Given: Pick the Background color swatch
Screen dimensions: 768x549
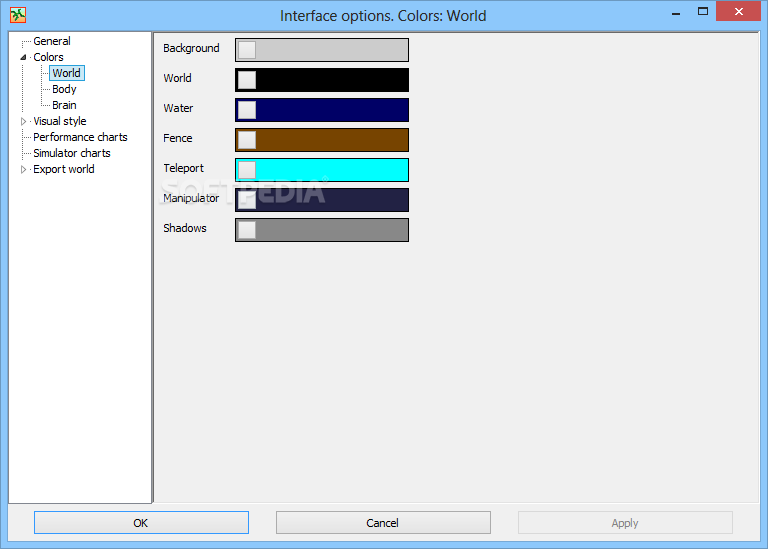Looking at the screenshot, I should pyautogui.click(x=322, y=50).
